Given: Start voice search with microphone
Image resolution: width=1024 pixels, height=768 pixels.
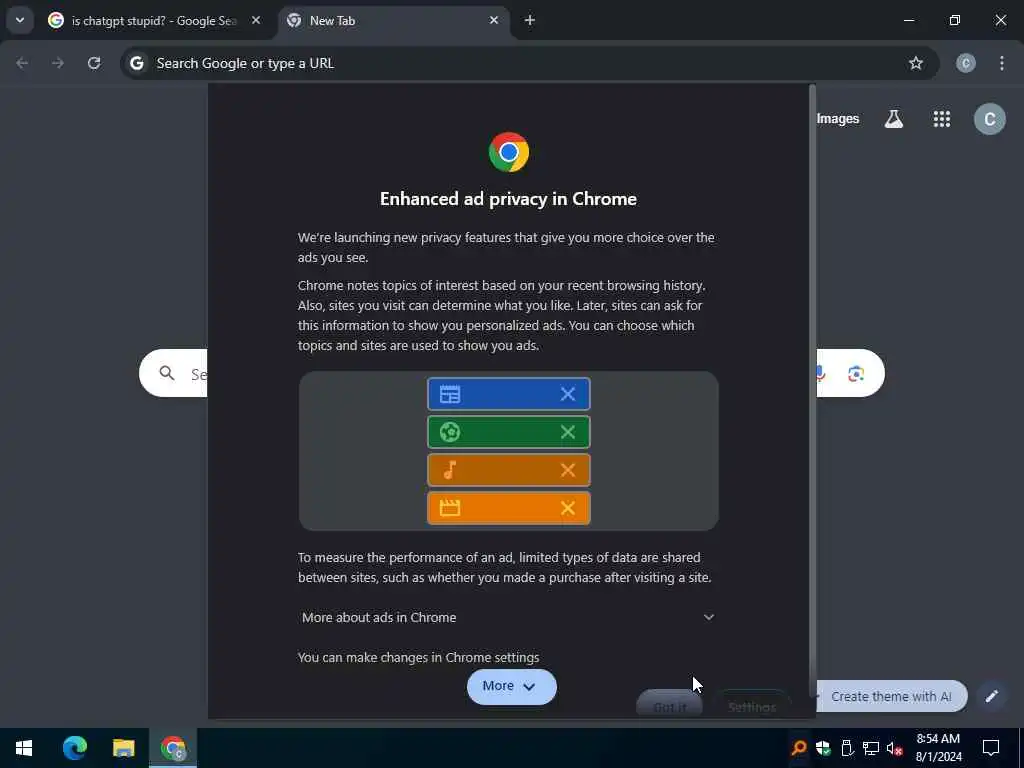Looking at the screenshot, I should (821, 374).
